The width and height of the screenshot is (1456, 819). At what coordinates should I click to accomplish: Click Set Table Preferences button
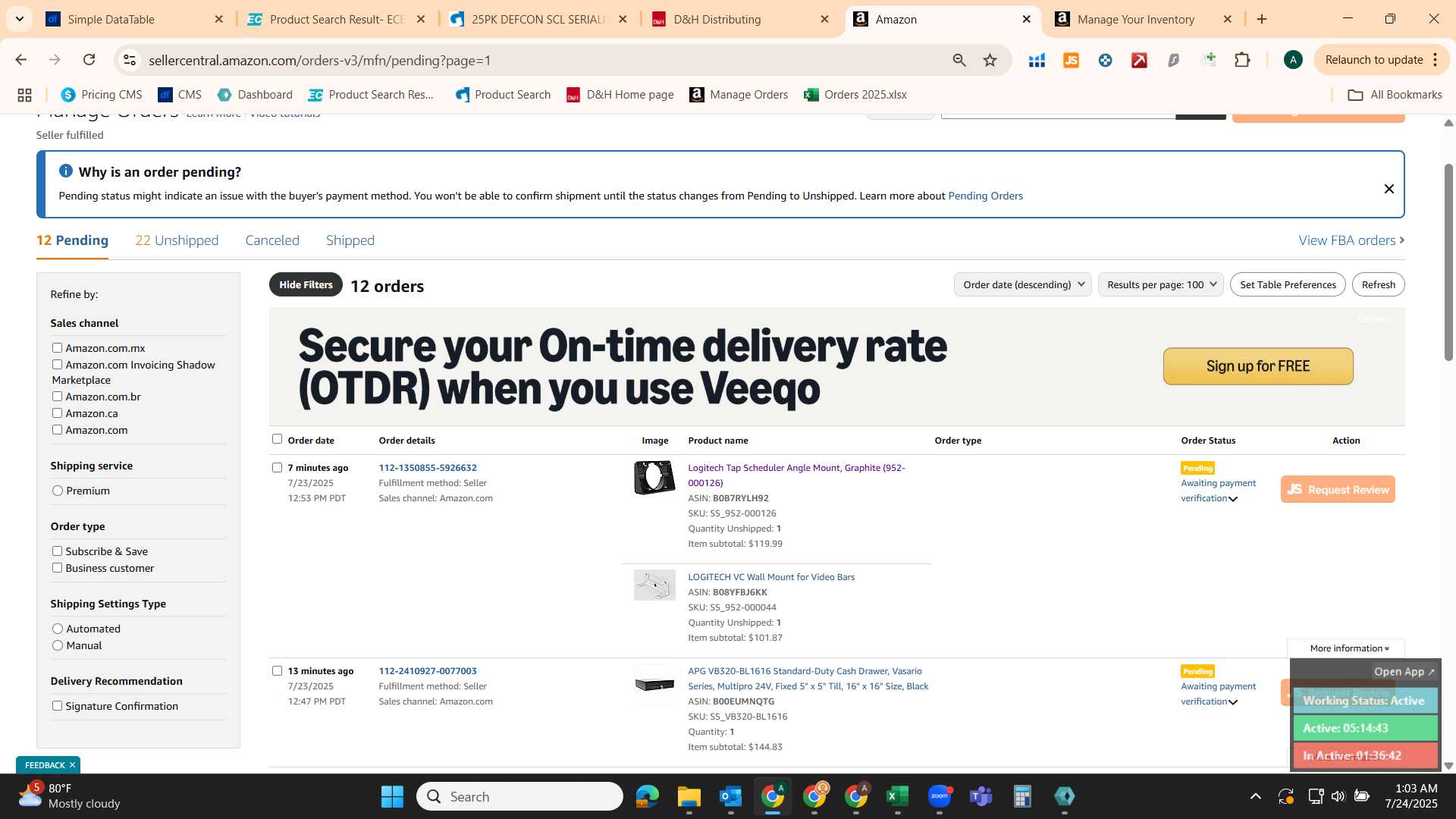[1288, 284]
